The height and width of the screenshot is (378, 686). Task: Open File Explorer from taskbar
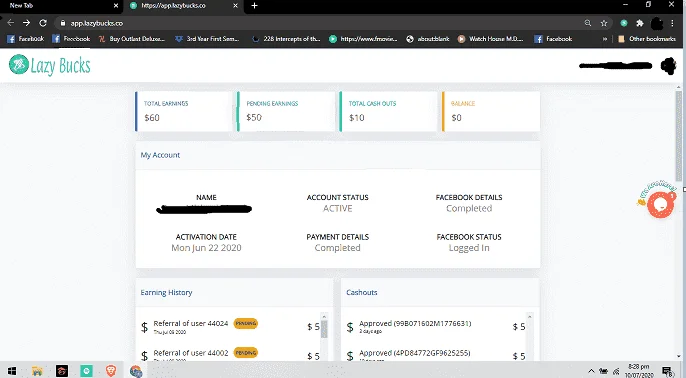(x=37, y=371)
